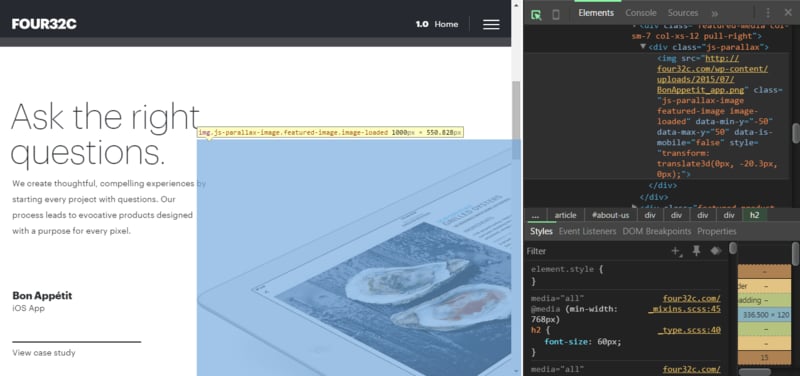Select the #about-us breadcrumb
This screenshot has width=800, height=376.
[x=610, y=215]
